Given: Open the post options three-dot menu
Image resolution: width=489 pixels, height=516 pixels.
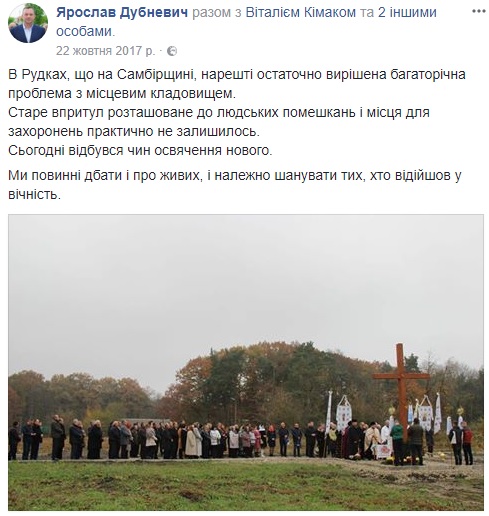Looking at the screenshot, I should [x=478, y=11].
